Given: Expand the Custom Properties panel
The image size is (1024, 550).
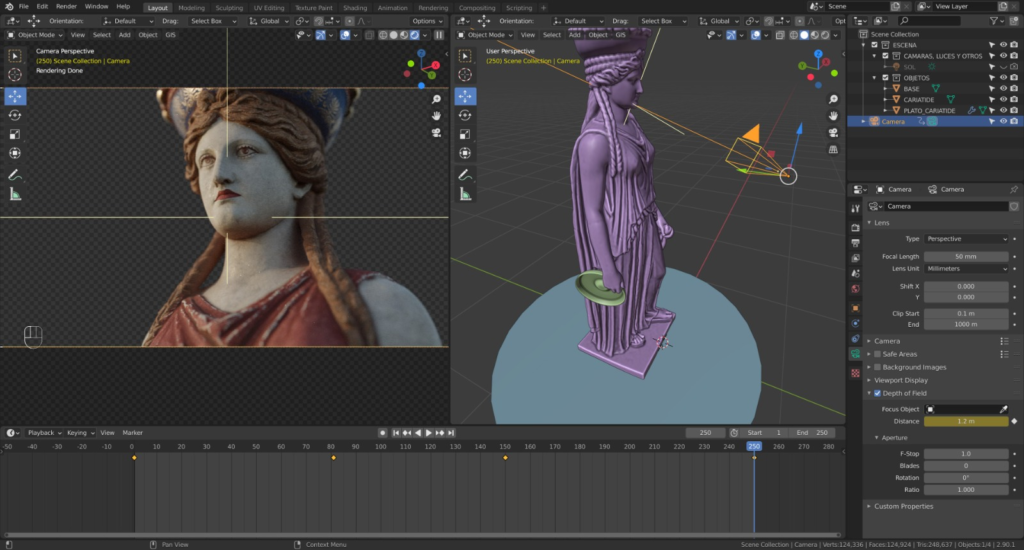Looking at the screenshot, I should point(903,506).
